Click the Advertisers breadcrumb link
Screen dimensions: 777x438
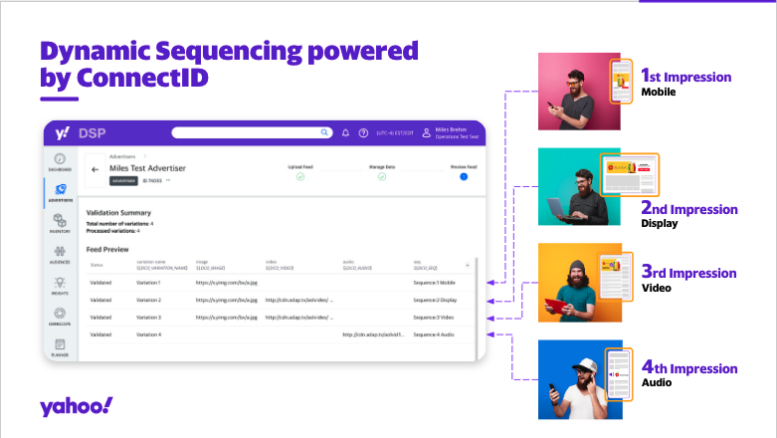122,157
